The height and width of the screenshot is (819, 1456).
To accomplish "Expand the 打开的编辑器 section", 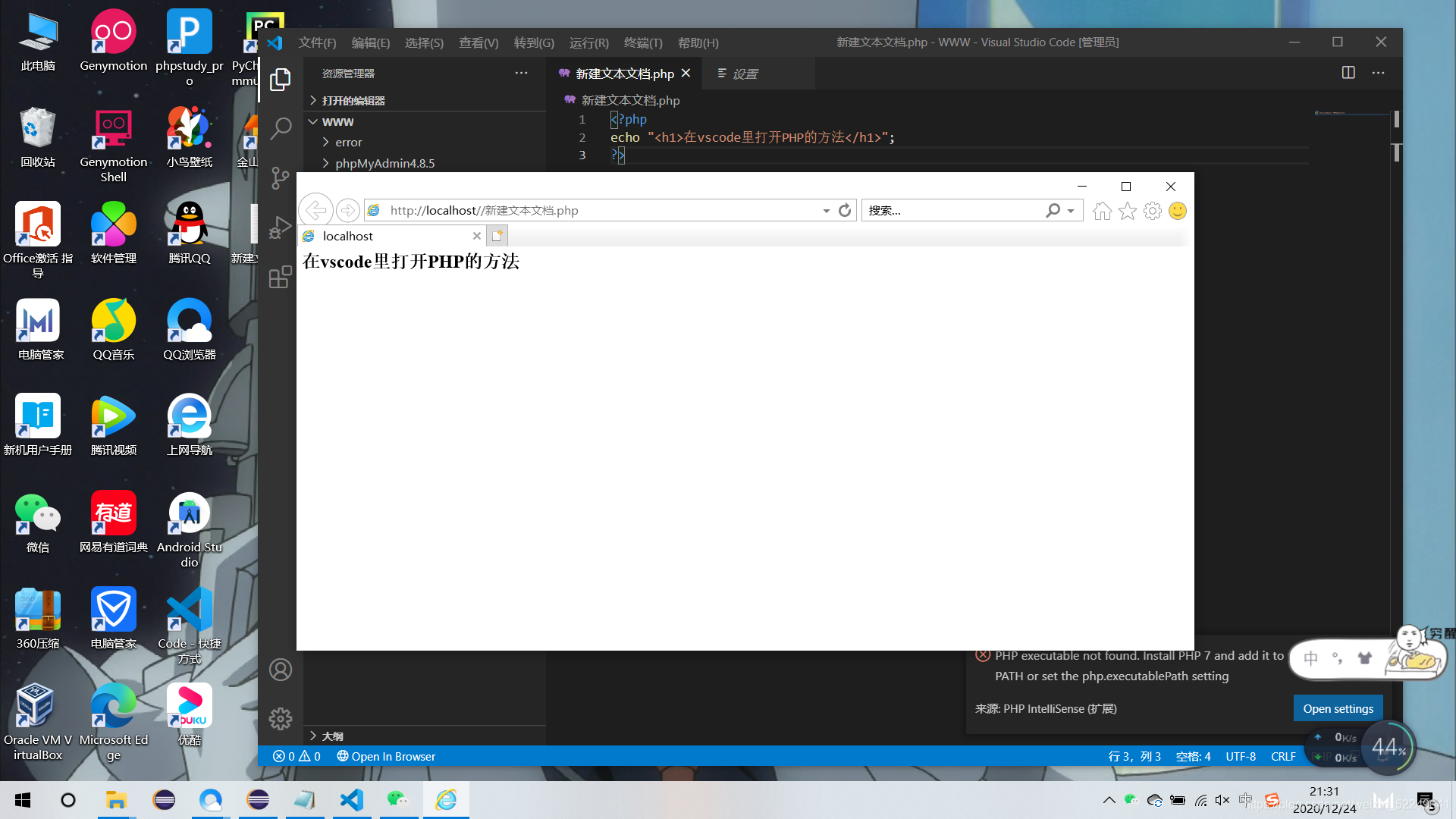I will pyautogui.click(x=353, y=101).
